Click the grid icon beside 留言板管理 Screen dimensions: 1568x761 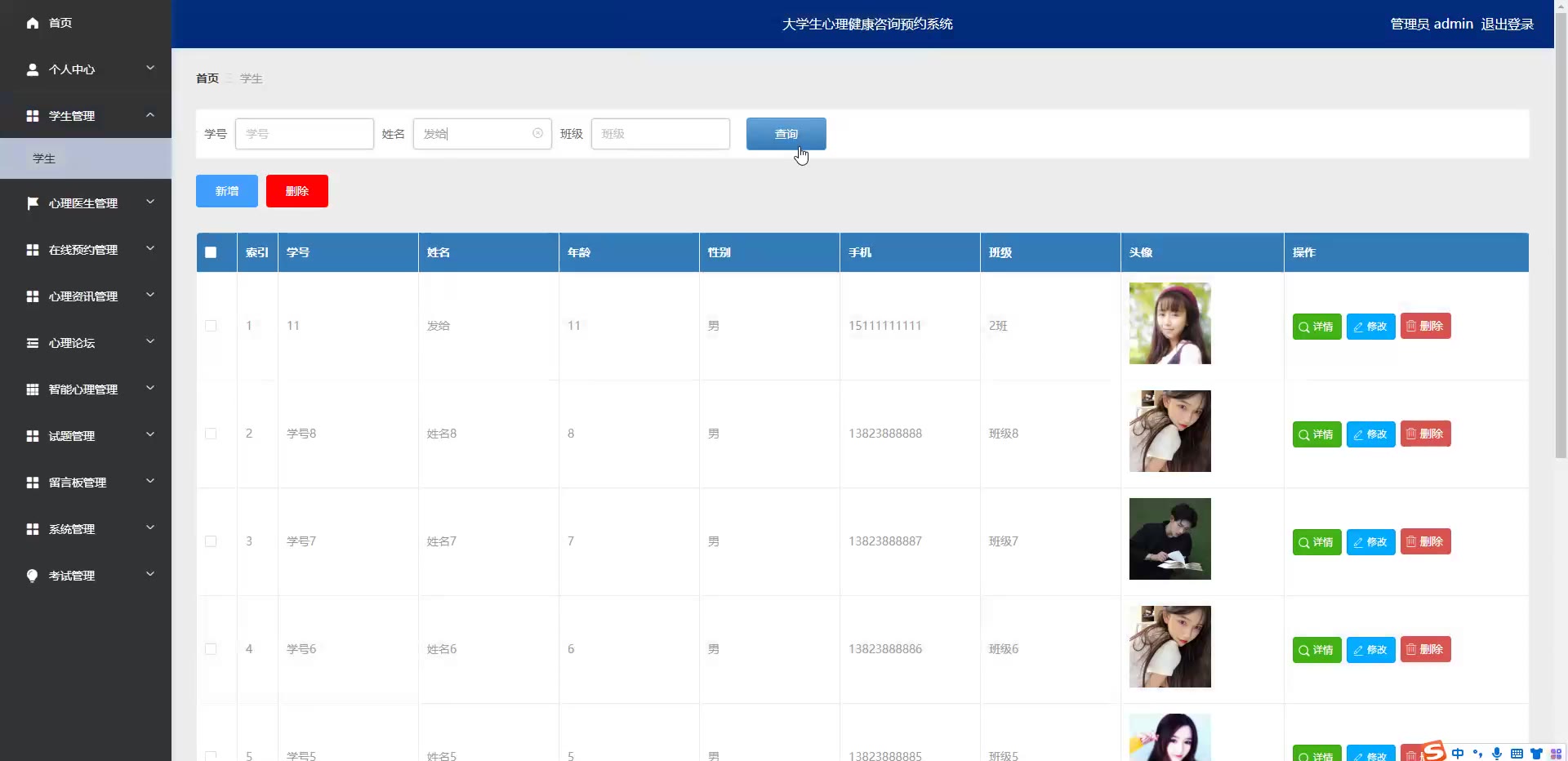33,483
